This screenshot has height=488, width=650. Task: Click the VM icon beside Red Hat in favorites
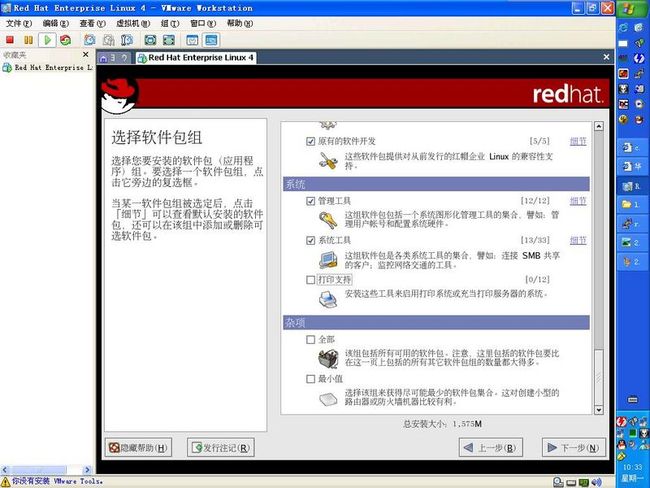click(x=7, y=67)
